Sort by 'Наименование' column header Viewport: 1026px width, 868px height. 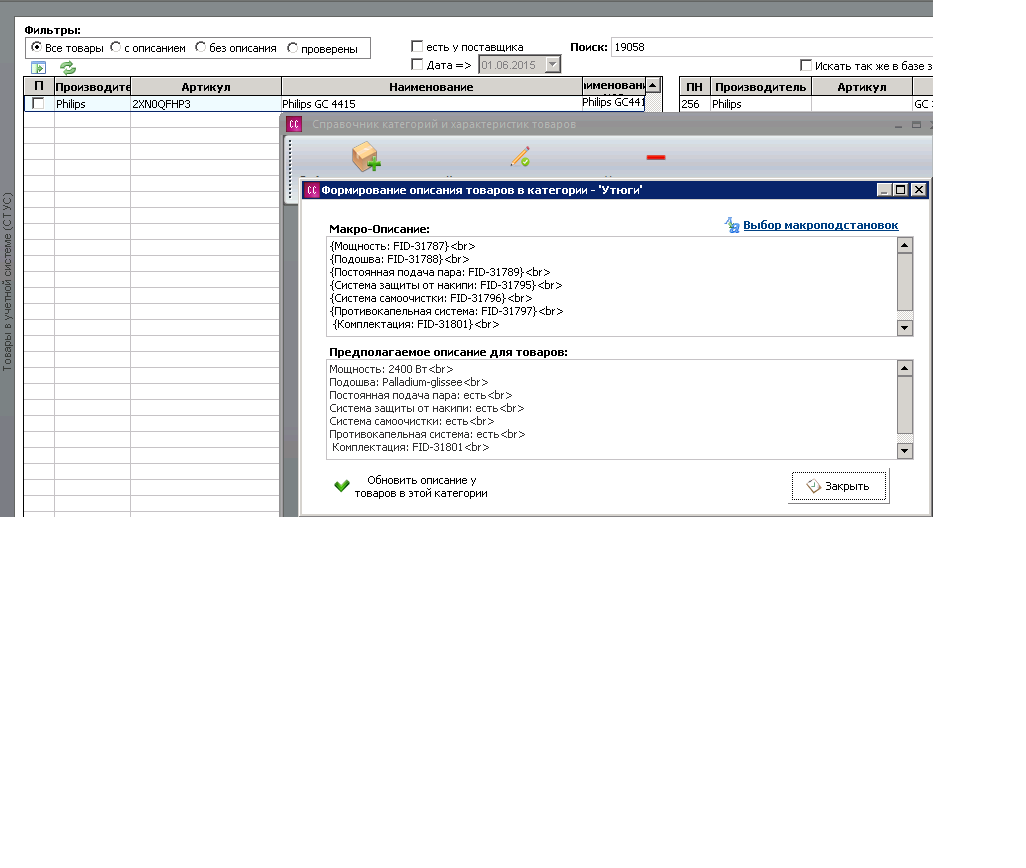click(x=431, y=86)
